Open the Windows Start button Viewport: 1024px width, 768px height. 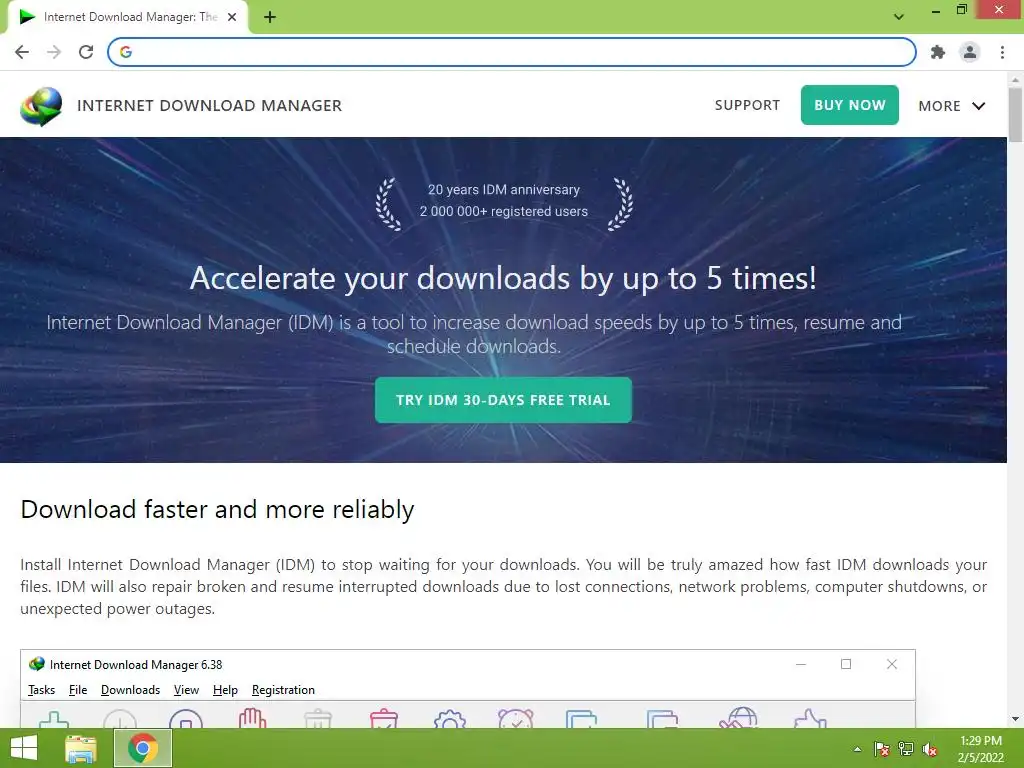[24, 748]
